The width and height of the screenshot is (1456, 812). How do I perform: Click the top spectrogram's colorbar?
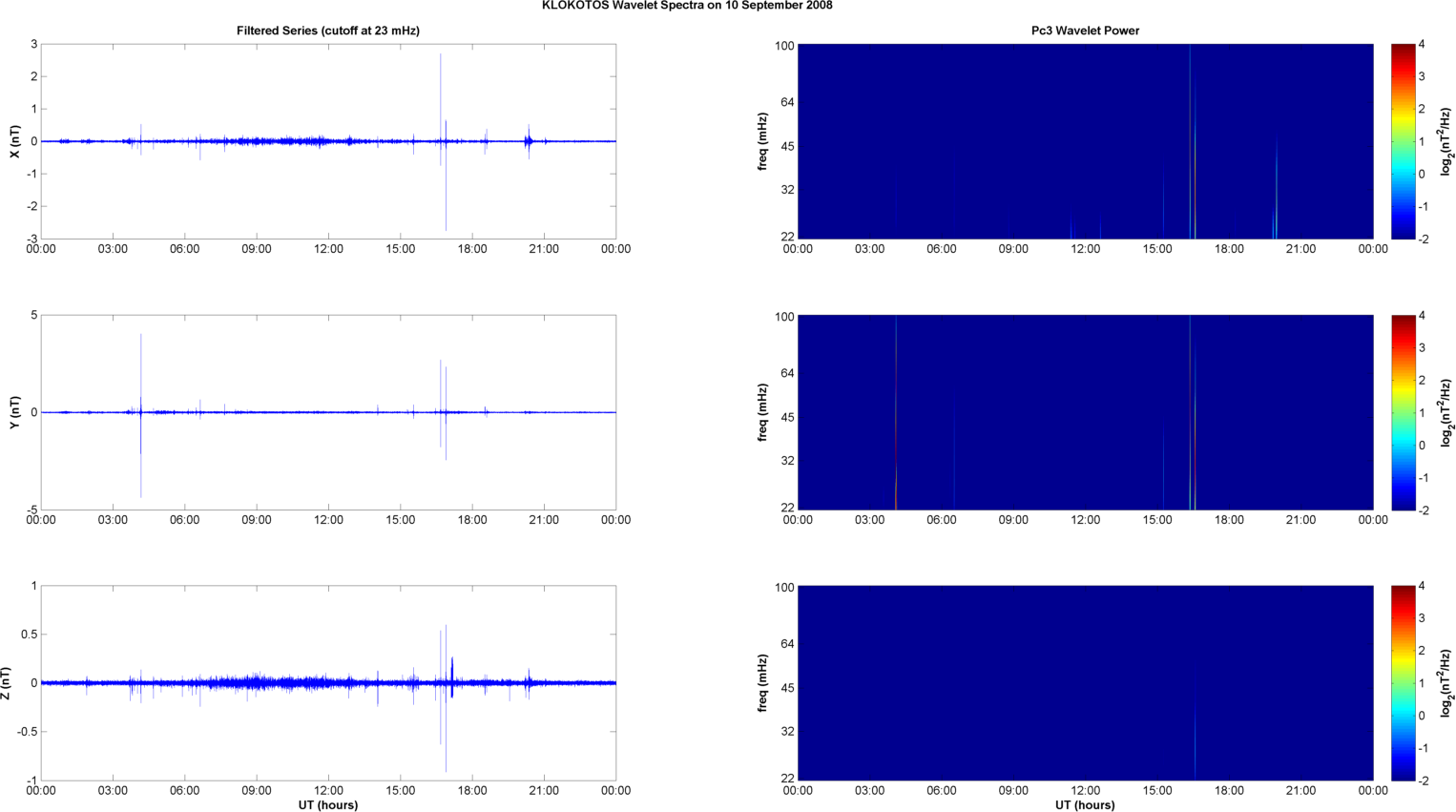tap(1403, 141)
